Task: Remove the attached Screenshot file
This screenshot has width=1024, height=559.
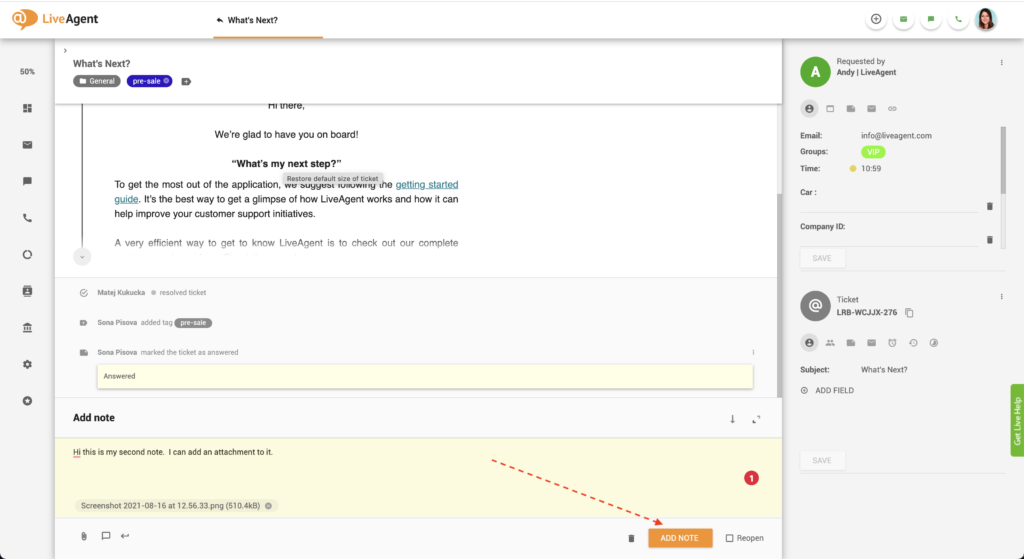Action: [x=268, y=506]
